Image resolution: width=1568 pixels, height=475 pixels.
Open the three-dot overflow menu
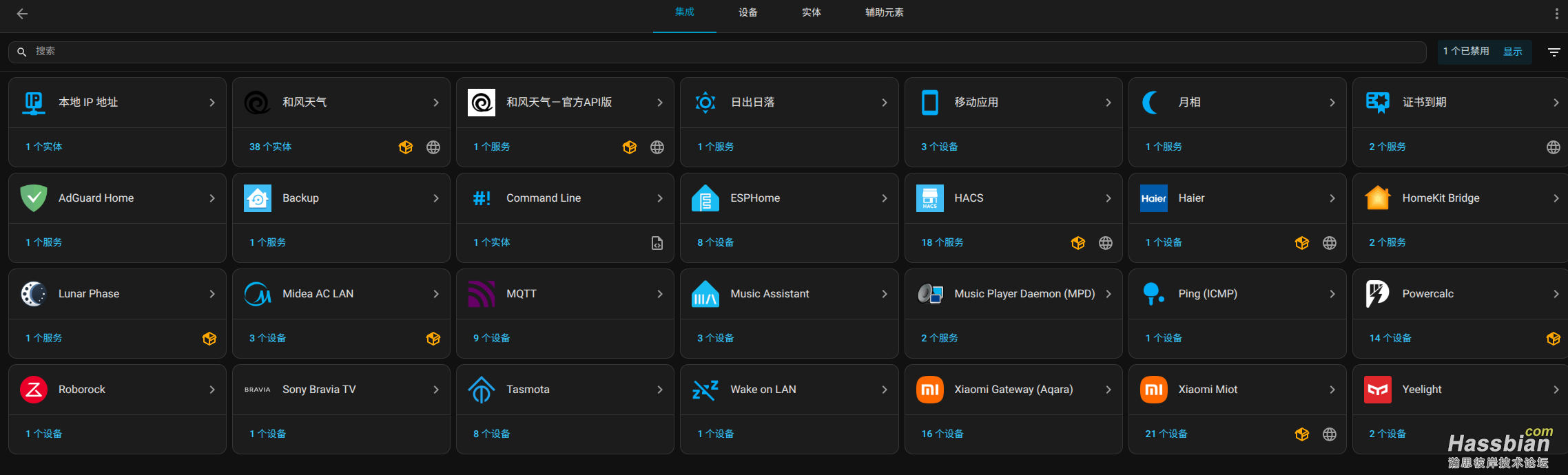[1556, 14]
